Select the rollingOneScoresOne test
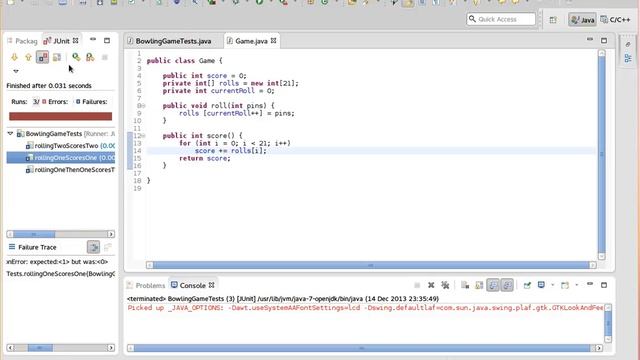This screenshot has height=360, width=640. tap(61, 158)
